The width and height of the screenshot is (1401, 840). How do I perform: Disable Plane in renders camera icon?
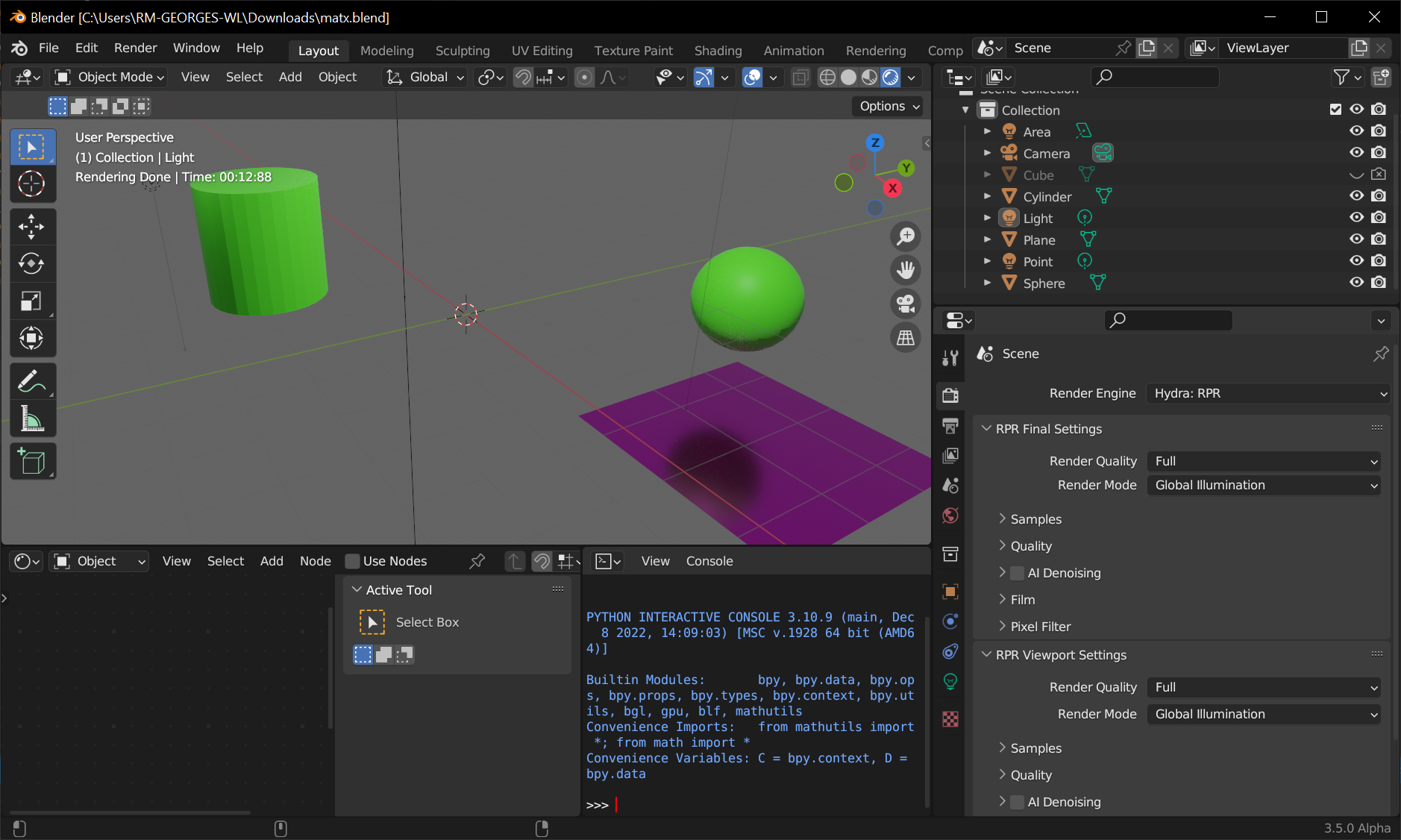coord(1379,239)
